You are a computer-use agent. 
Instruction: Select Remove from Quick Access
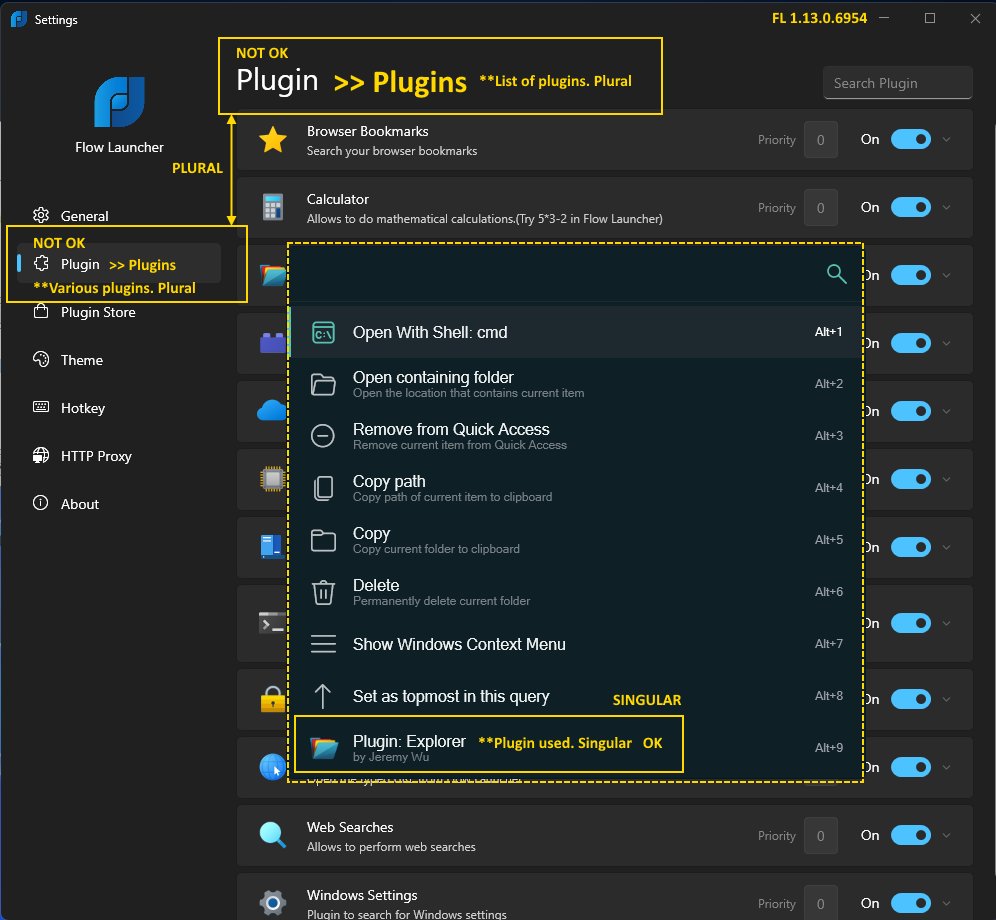(575, 436)
